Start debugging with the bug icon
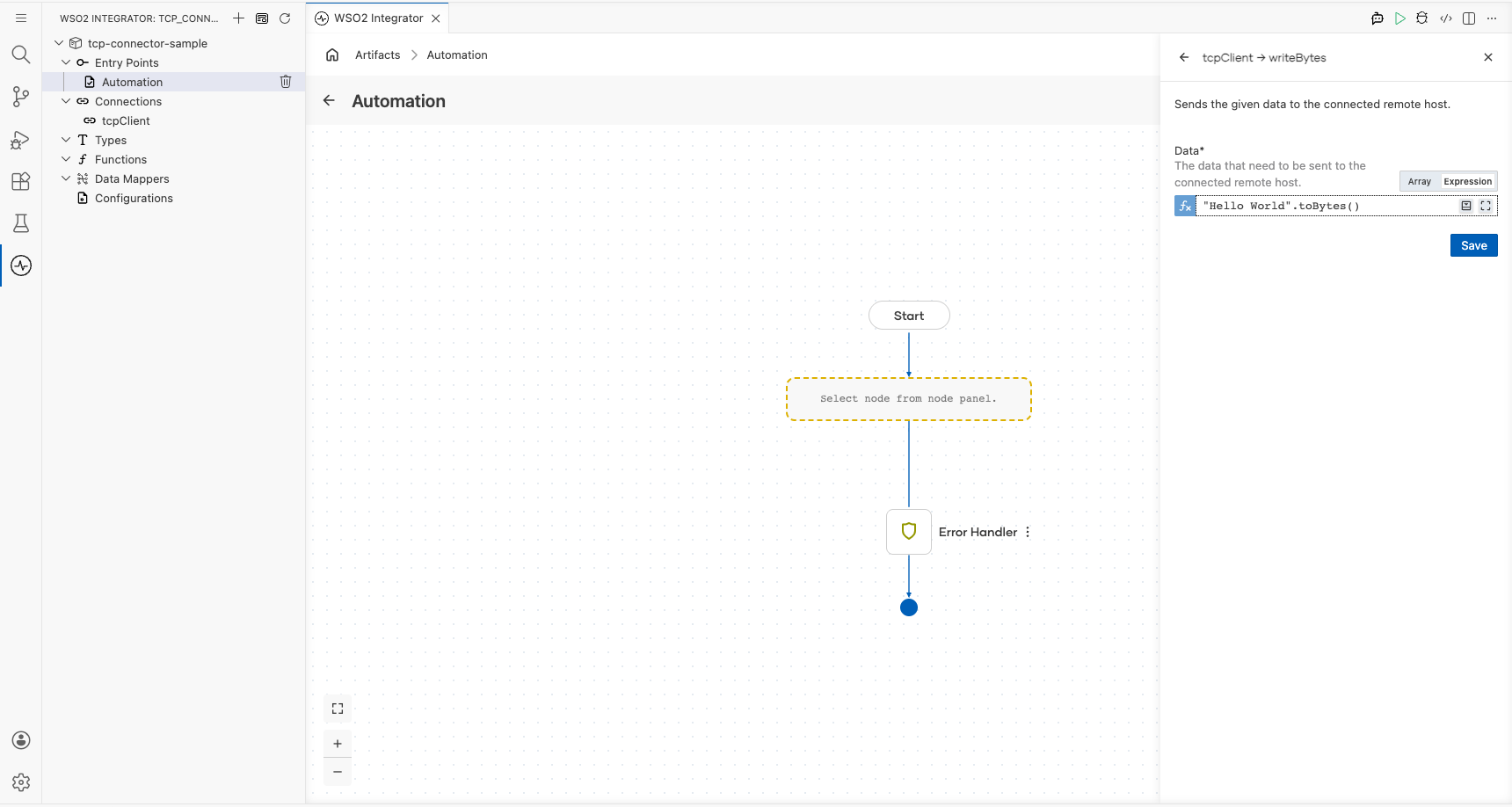The width and height of the screenshot is (1512, 807). 1422,18
